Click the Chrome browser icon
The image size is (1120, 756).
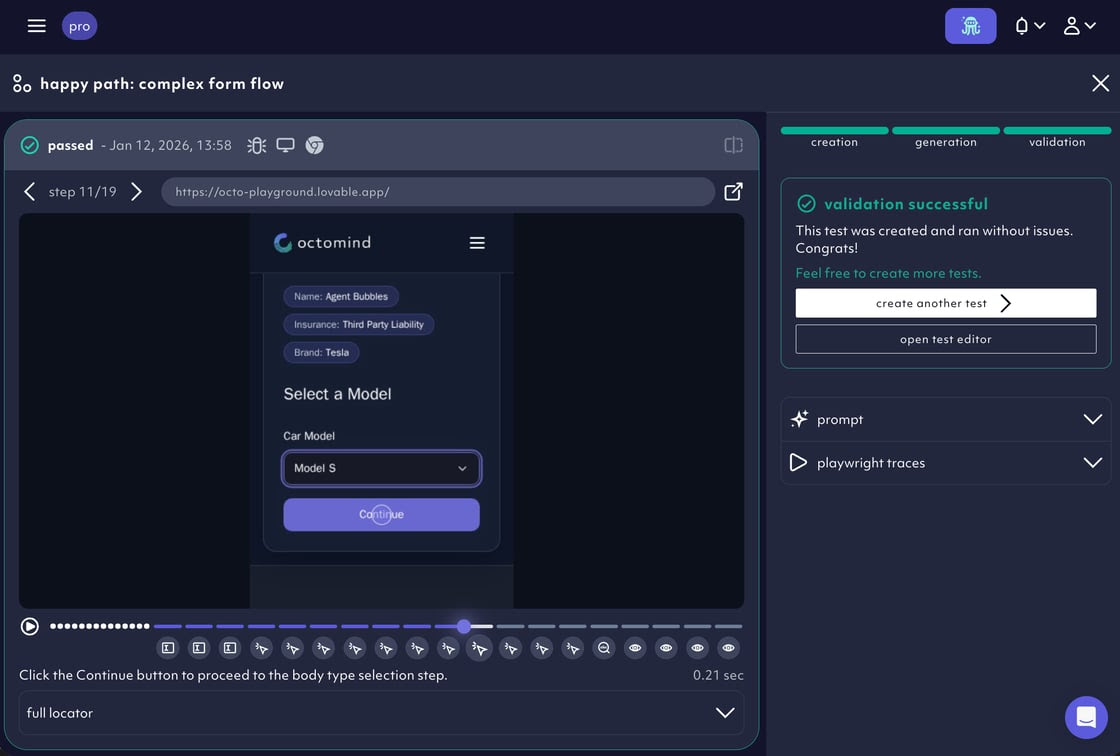click(314, 145)
